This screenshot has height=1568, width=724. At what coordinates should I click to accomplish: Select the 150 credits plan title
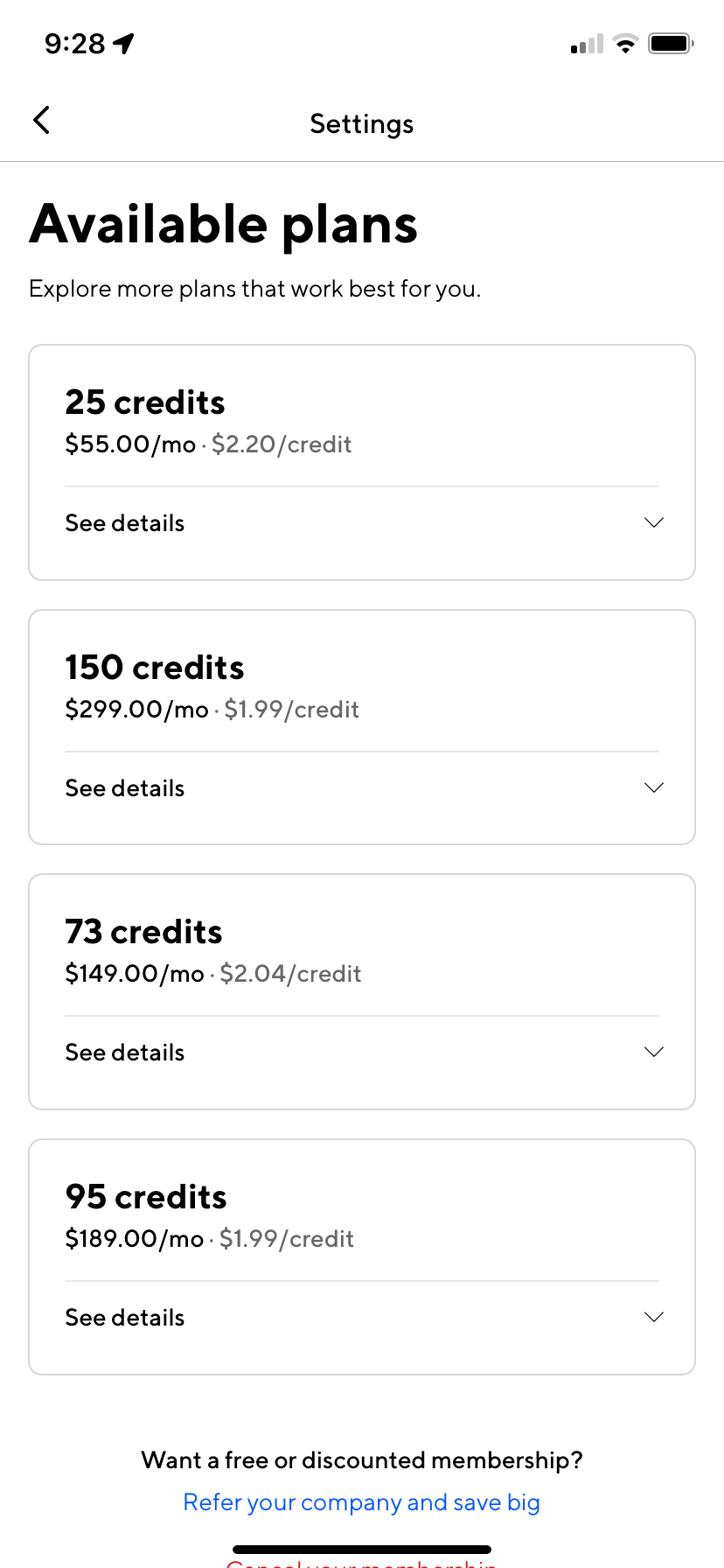[155, 668]
